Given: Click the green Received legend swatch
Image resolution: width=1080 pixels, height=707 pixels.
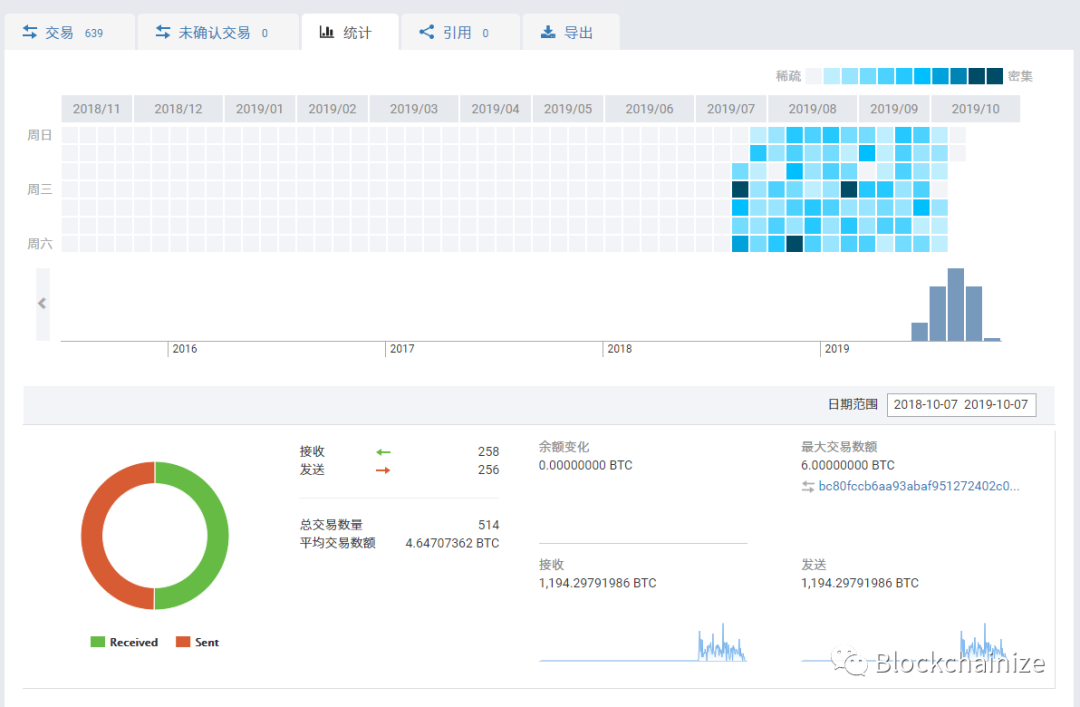Looking at the screenshot, I should (98, 642).
